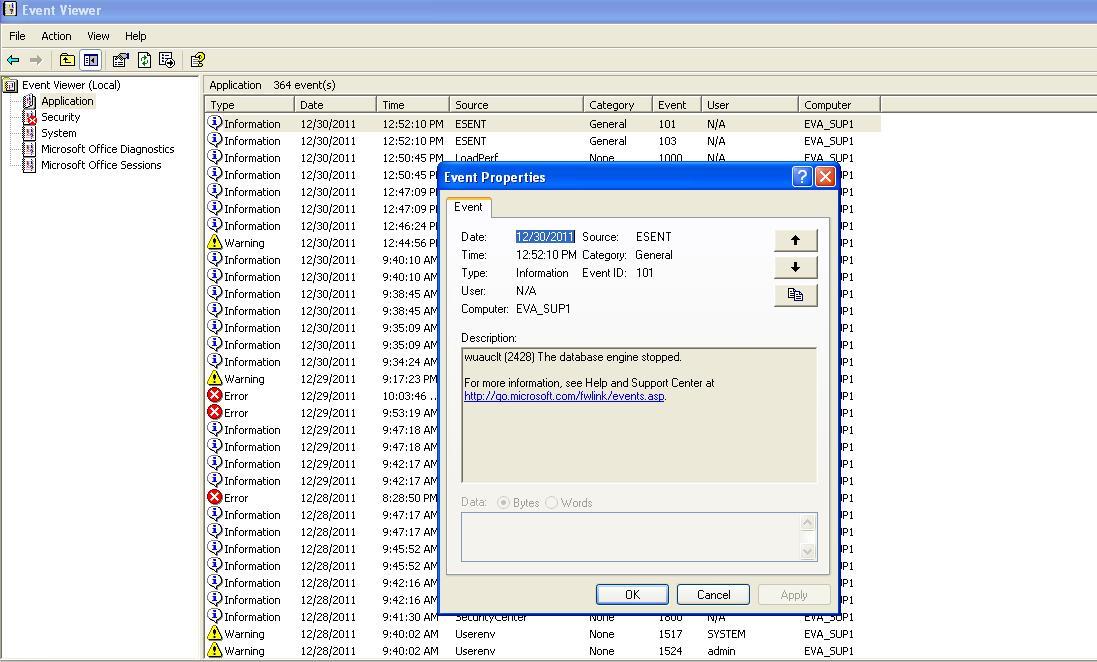Image resolution: width=1097 pixels, height=662 pixels.
Task: Select the Bytes radio button
Action: pos(503,502)
